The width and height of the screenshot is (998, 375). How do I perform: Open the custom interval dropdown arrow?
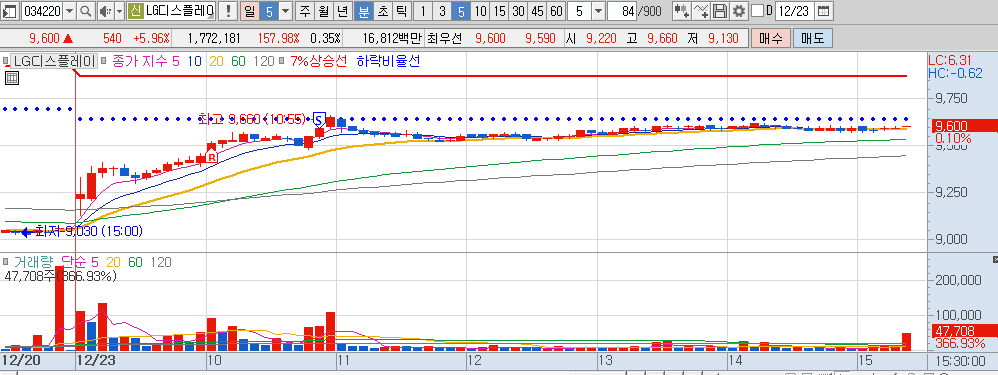[598, 10]
